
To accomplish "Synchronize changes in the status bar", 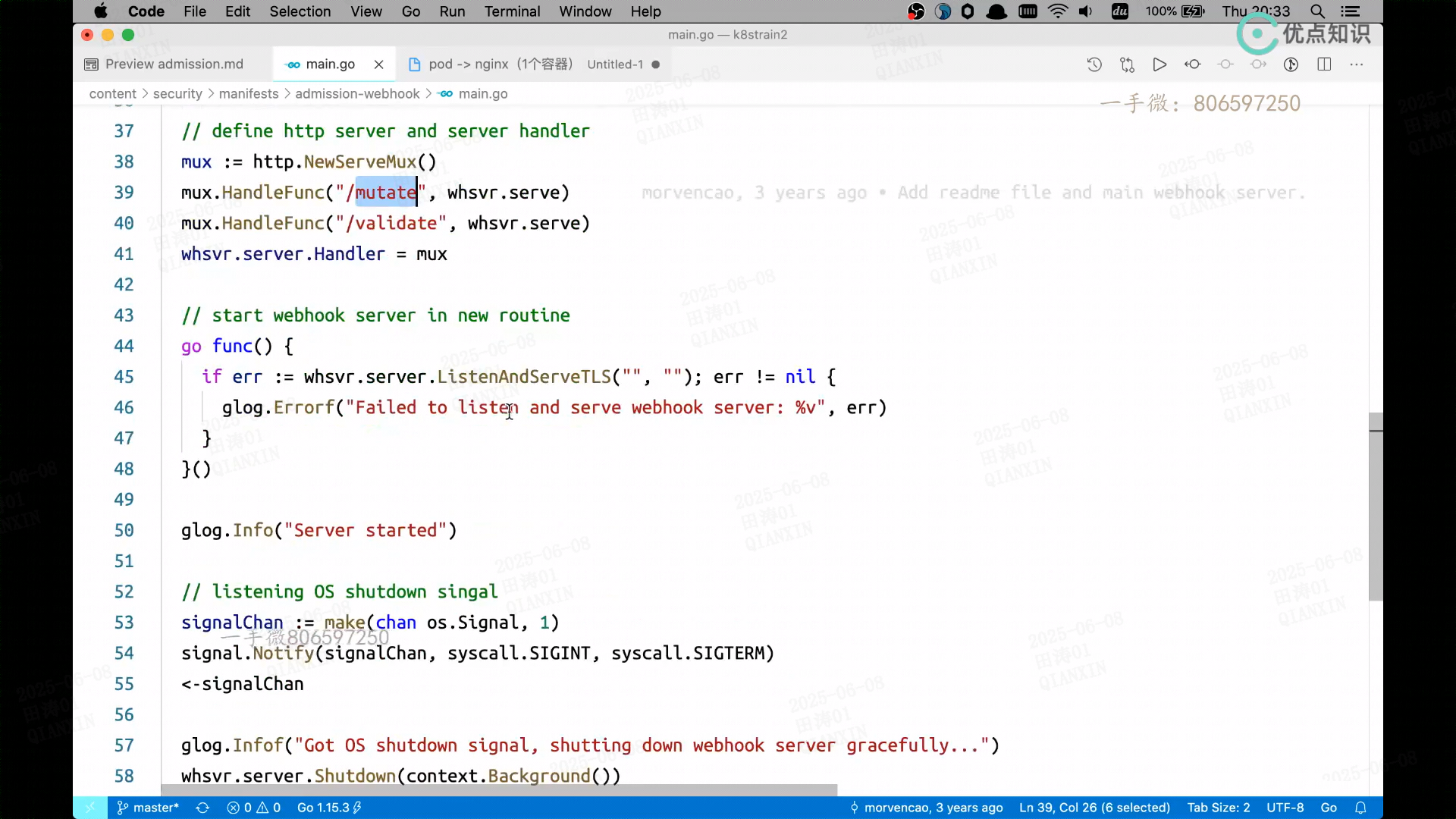I will [x=202, y=808].
